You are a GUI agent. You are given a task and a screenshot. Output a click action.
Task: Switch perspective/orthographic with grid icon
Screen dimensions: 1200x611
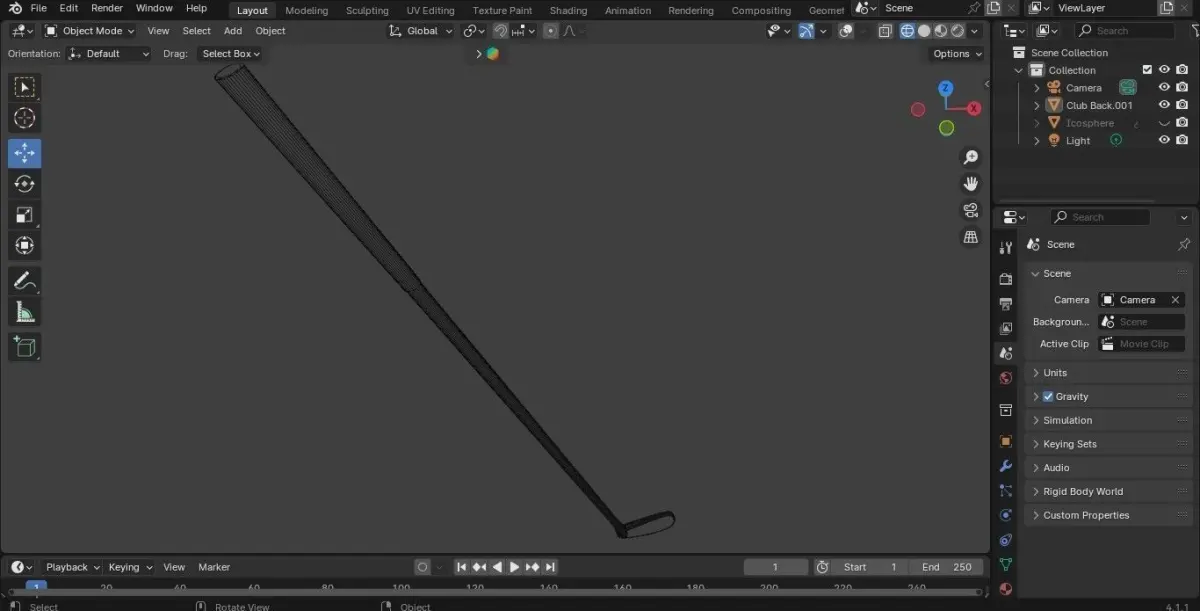pyautogui.click(x=970, y=237)
